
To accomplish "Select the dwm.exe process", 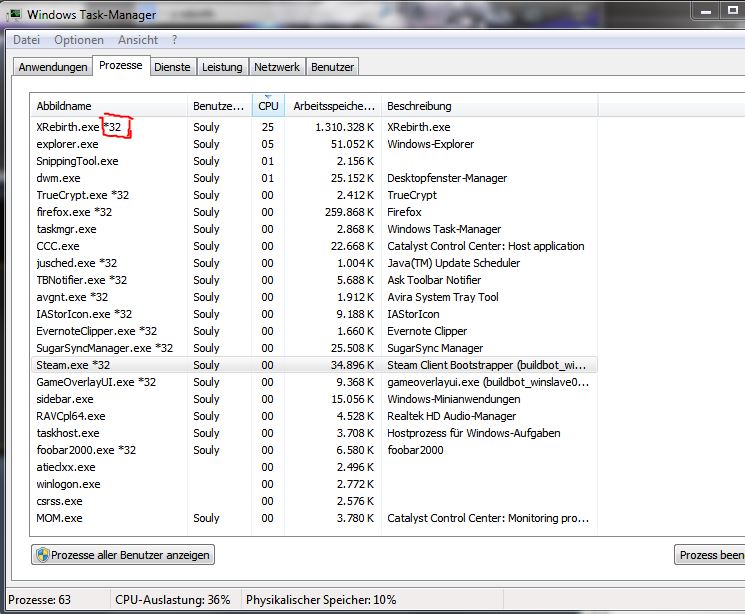I will [x=314, y=178].
